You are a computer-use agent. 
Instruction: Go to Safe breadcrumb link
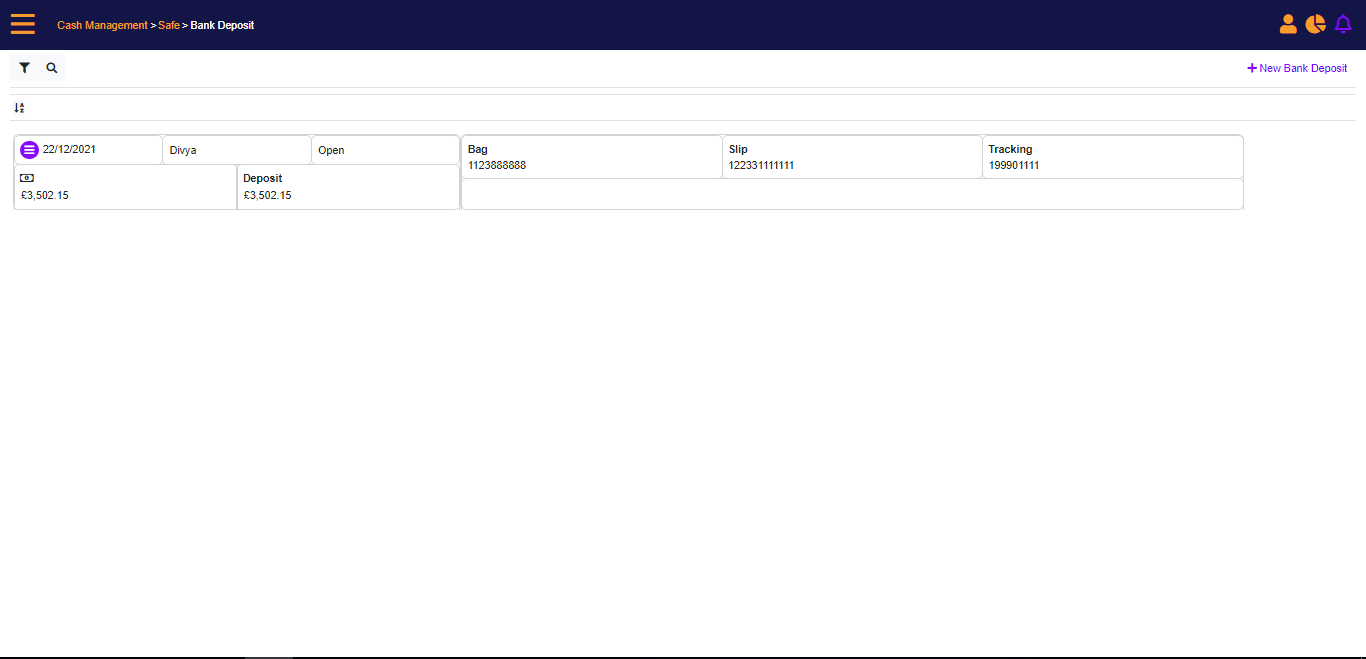pos(169,25)
